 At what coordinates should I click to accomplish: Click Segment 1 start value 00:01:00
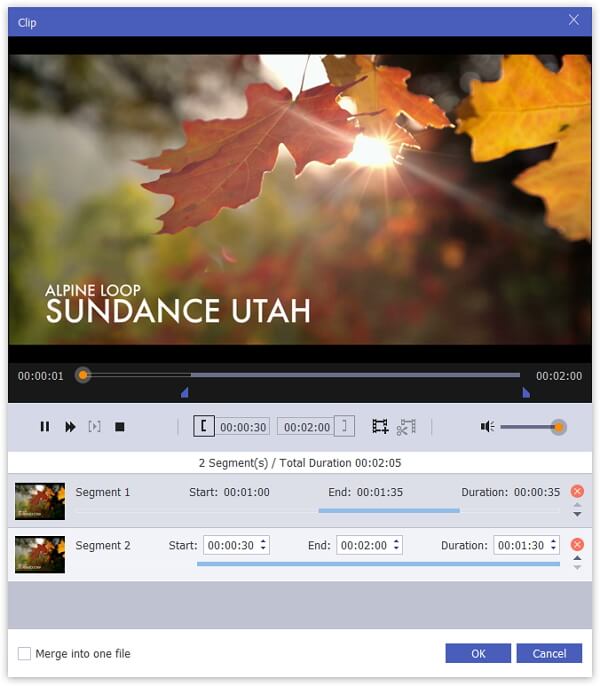click(x=247, y=492)
